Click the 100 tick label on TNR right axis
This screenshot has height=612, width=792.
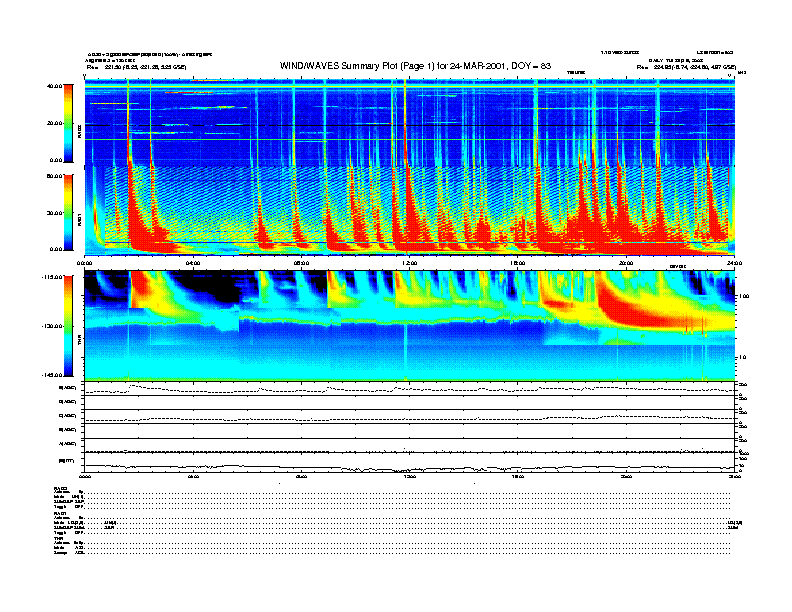tap(744, 296)
